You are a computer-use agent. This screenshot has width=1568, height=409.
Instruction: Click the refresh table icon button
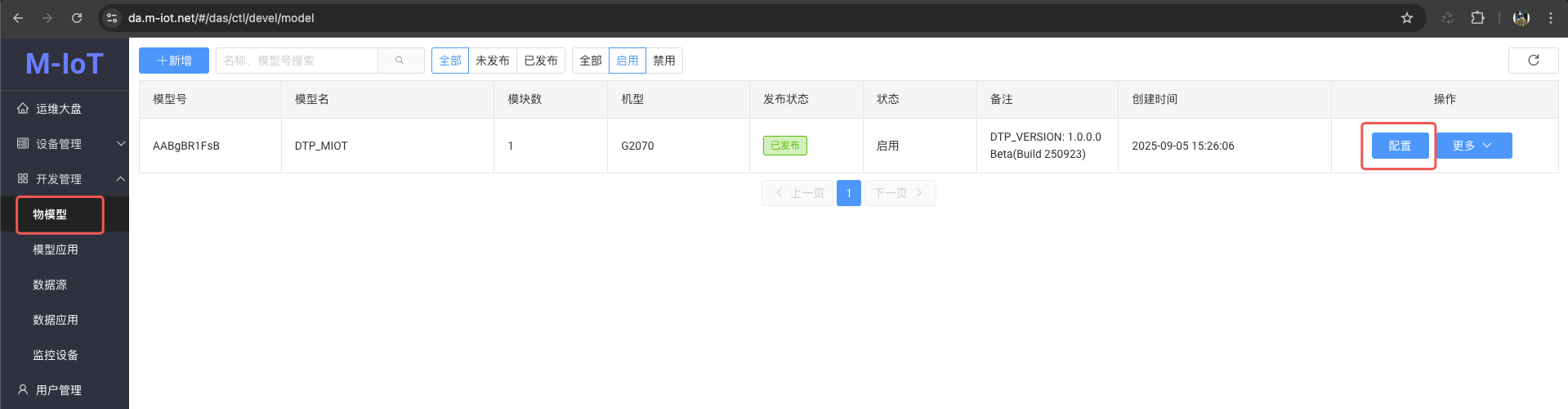(x=1533, y=61)
